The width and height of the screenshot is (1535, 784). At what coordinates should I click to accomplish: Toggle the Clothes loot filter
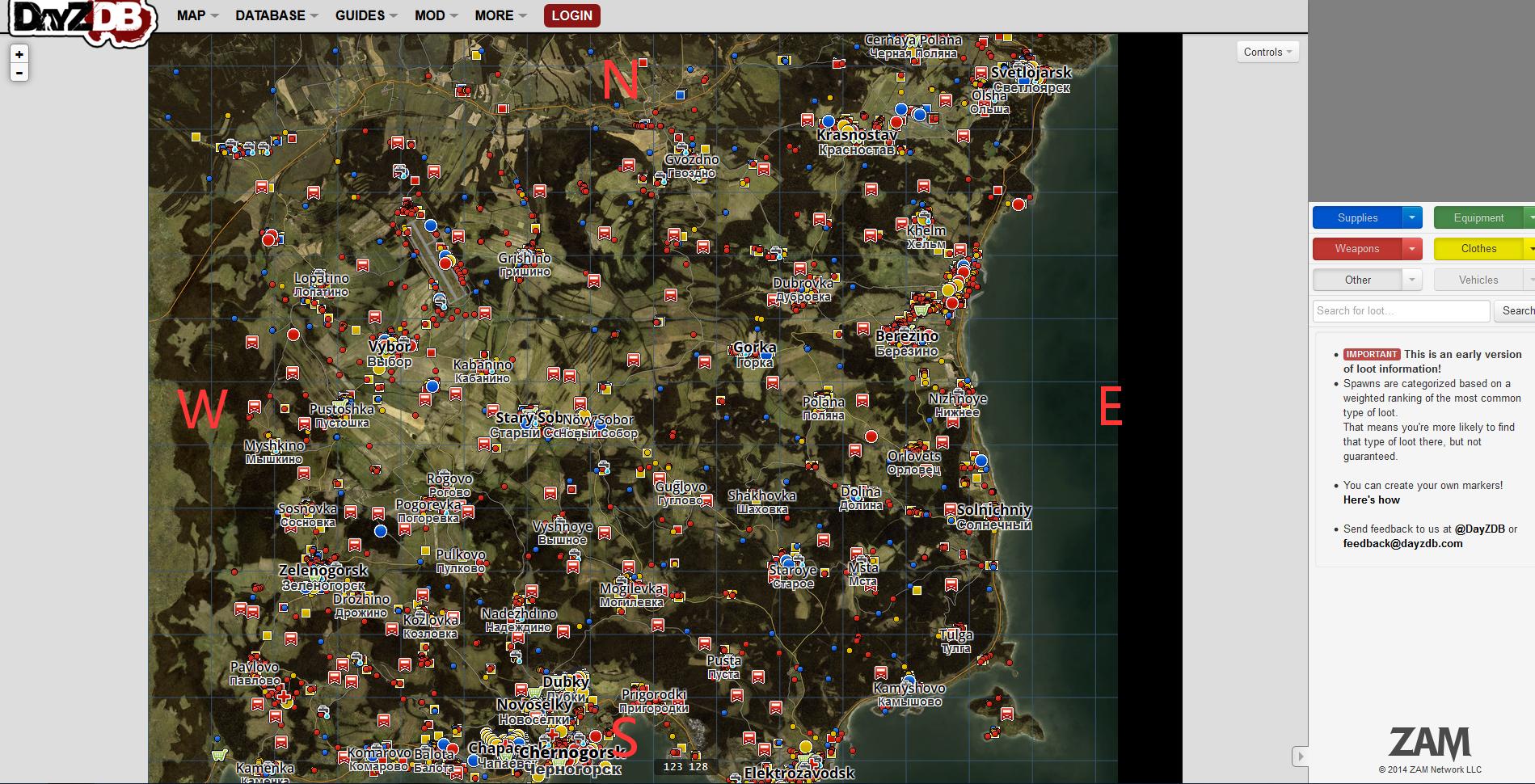pos(1478,249)
